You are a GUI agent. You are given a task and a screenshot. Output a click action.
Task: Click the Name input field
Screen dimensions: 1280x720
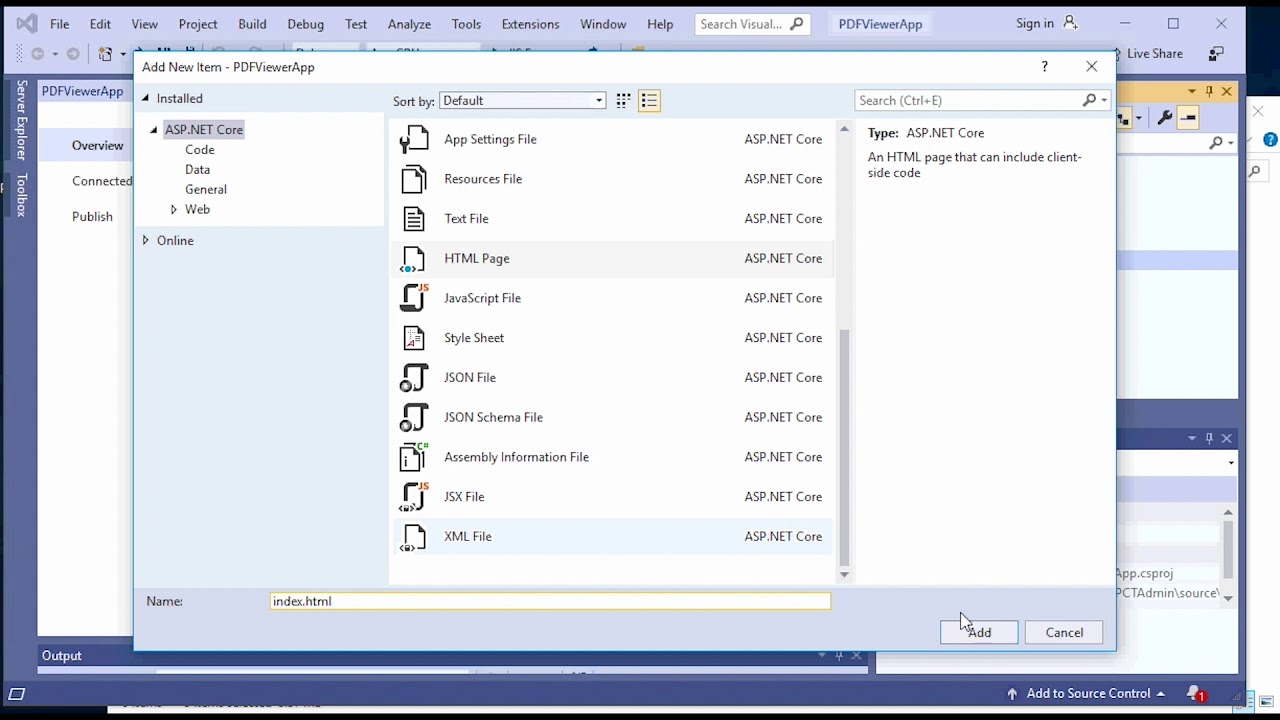pos(550,601)
